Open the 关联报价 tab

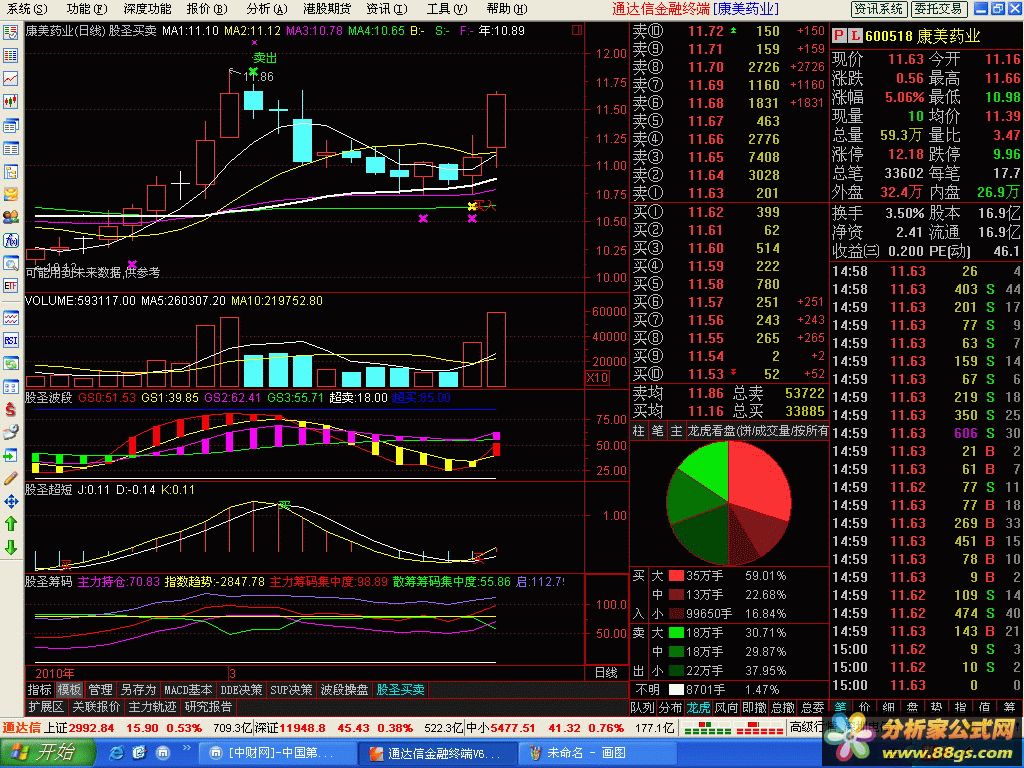[x=96, y=707]
